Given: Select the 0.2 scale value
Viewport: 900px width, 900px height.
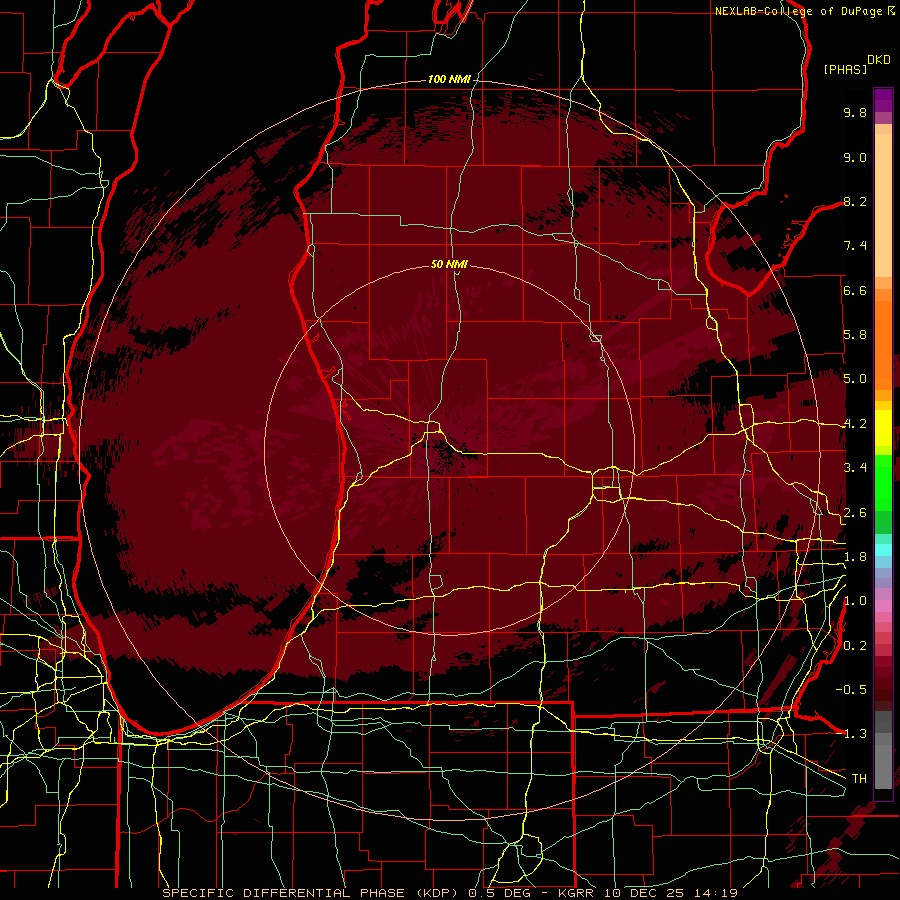Looking at the screenshot, I should pos(855,646).
